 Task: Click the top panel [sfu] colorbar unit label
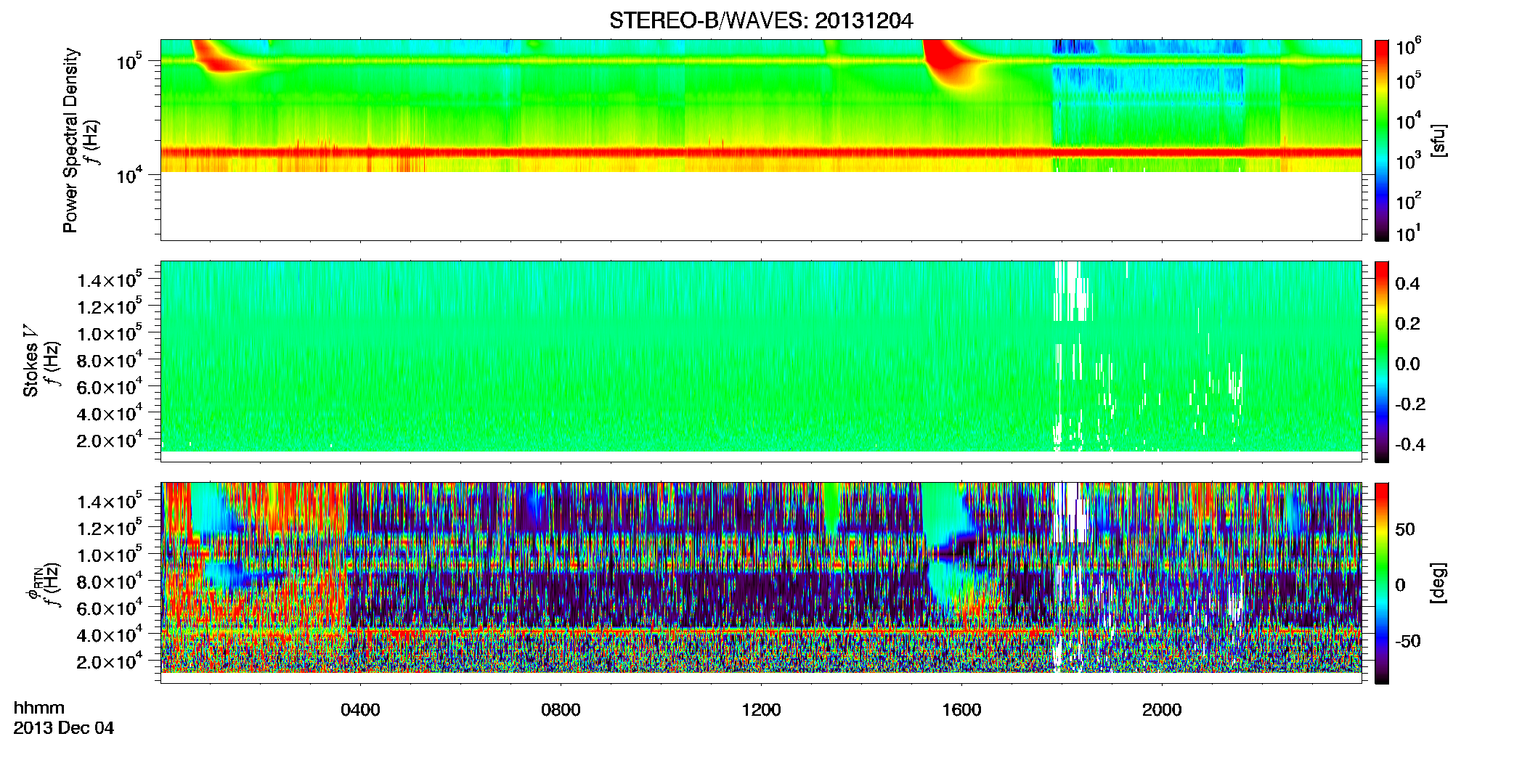[x=1438, y=140]
